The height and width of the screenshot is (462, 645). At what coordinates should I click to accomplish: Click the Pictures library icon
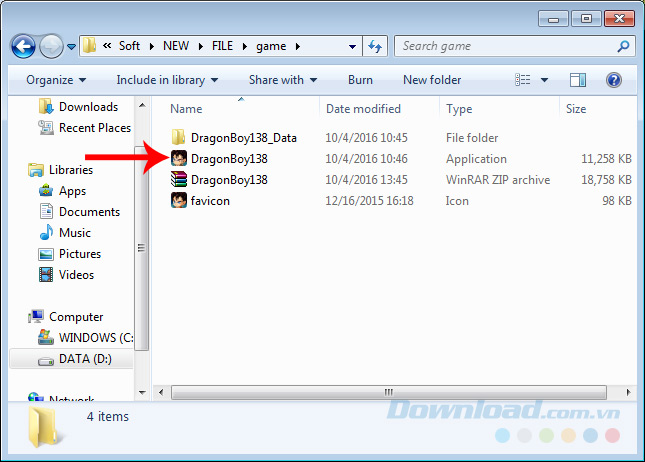click(46, 254)
